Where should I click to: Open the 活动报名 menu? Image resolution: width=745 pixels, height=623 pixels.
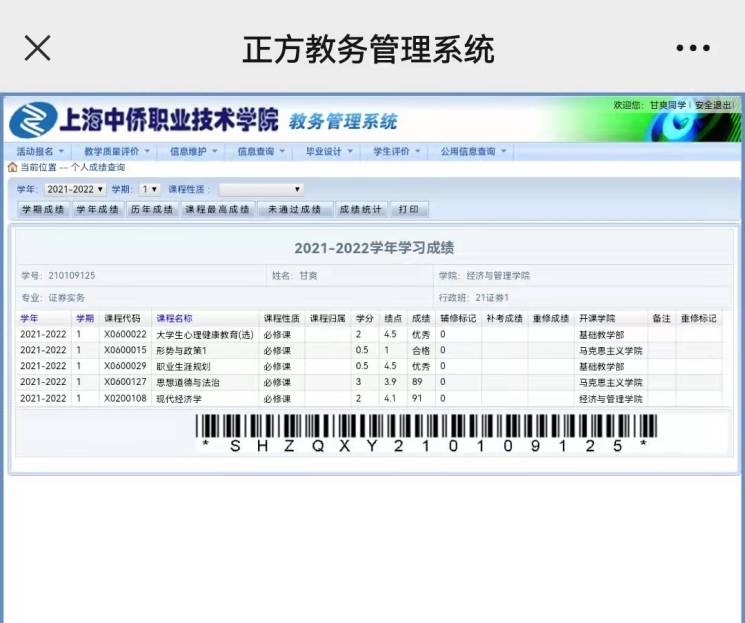pos(40,152)
